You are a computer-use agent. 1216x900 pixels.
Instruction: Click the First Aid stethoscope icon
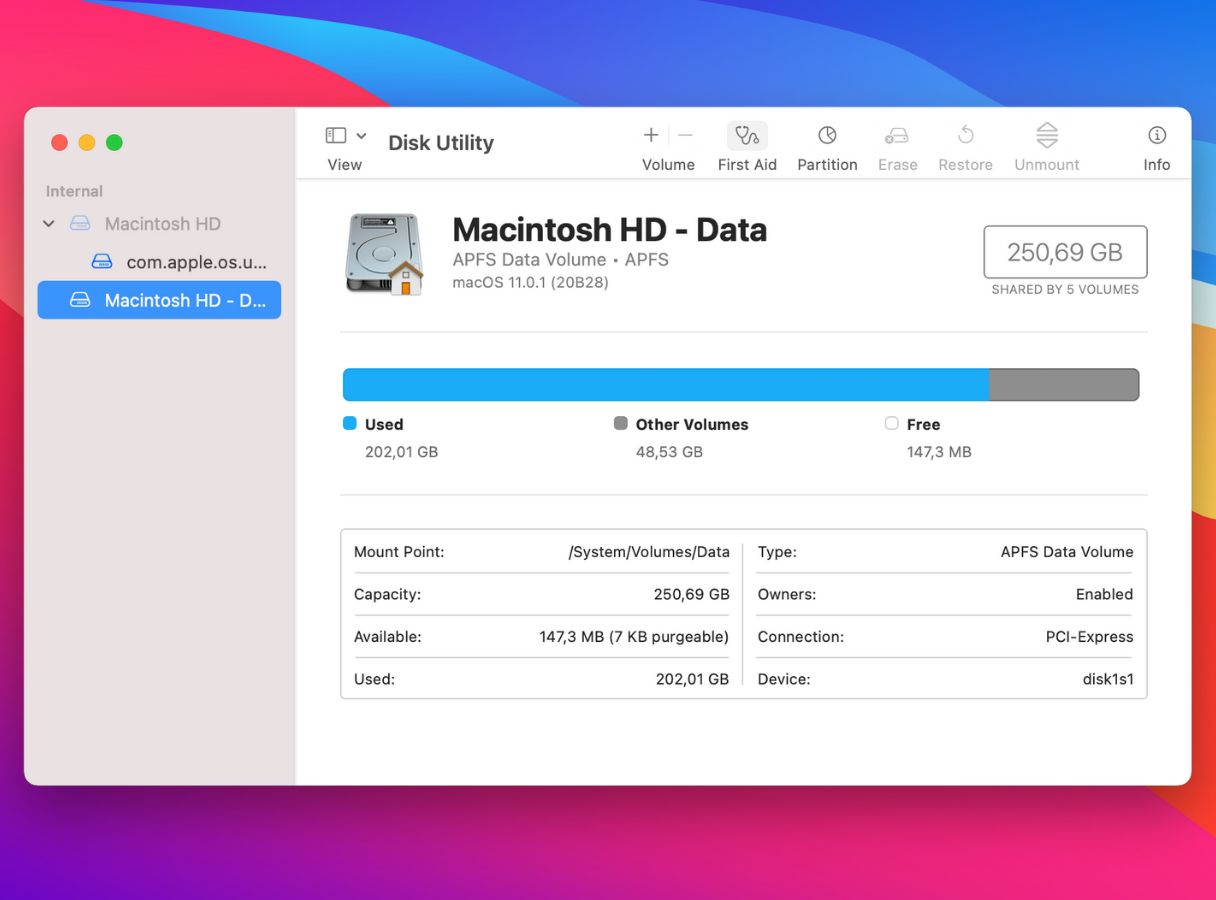click(746, 136)
